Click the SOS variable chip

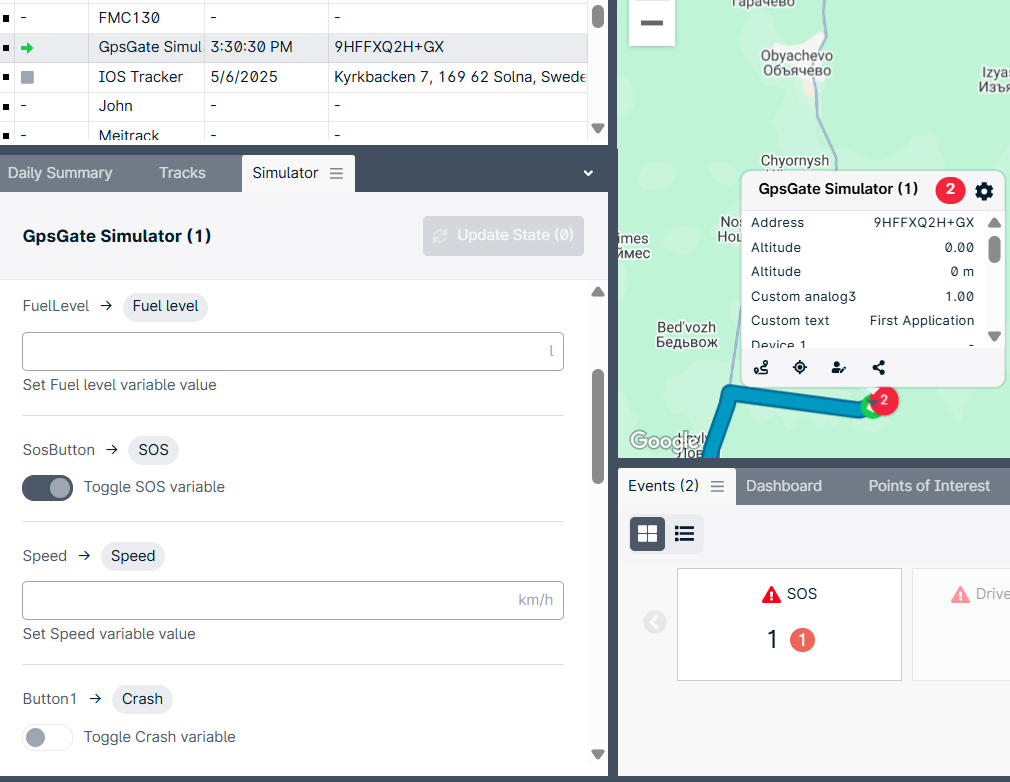click(x=153, y=450)
